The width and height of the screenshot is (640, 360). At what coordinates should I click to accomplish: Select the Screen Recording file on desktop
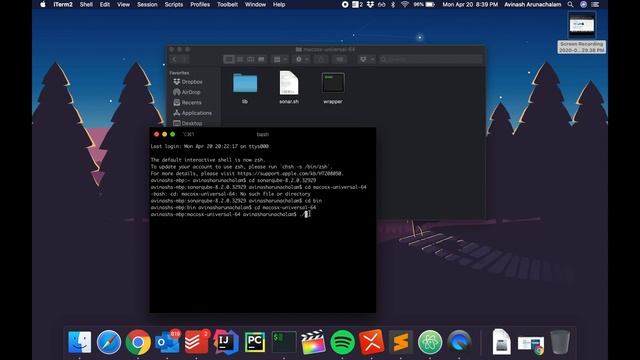[x=582, y=32]
